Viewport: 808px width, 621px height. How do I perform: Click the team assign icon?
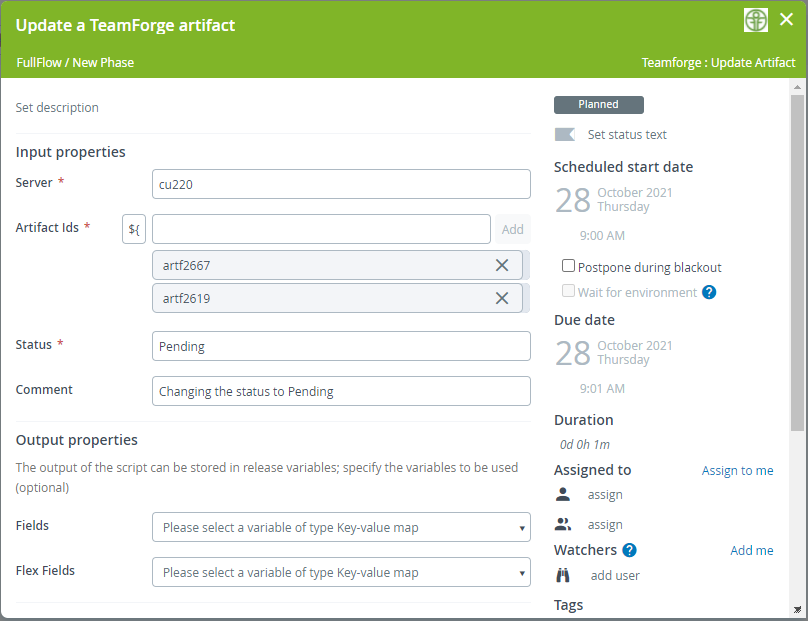(563, 524)
